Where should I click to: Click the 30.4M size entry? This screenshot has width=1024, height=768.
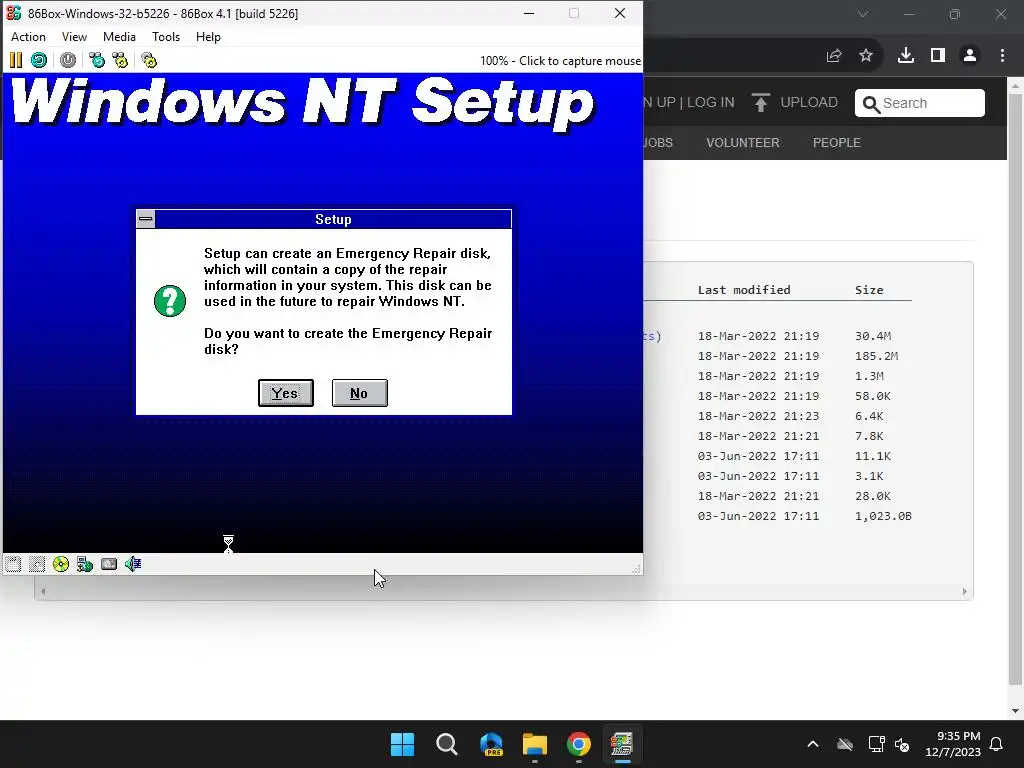[873, 336]
